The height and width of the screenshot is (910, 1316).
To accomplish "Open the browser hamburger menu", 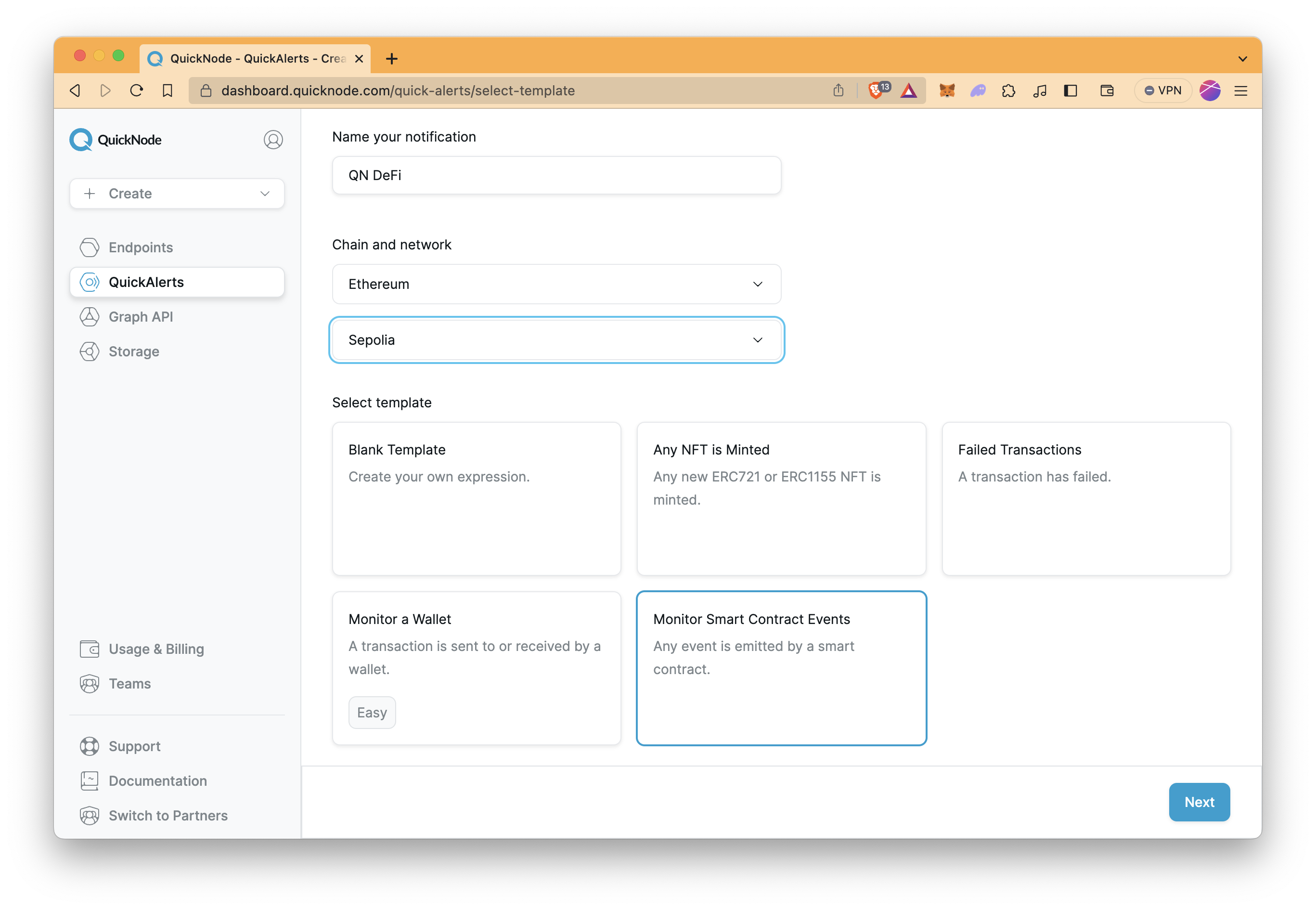I will pos(1241,91).
